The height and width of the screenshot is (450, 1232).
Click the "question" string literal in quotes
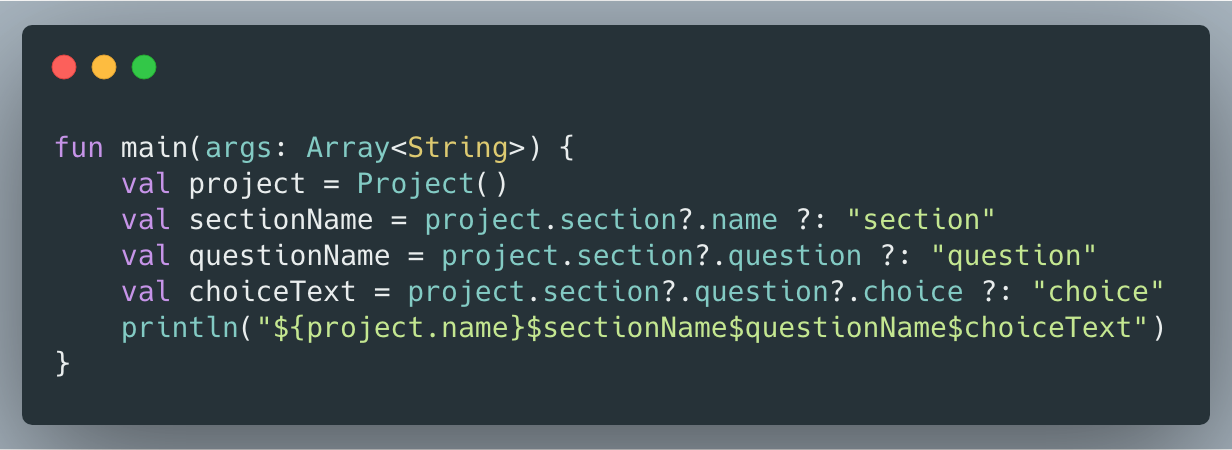pos(1012,256)
